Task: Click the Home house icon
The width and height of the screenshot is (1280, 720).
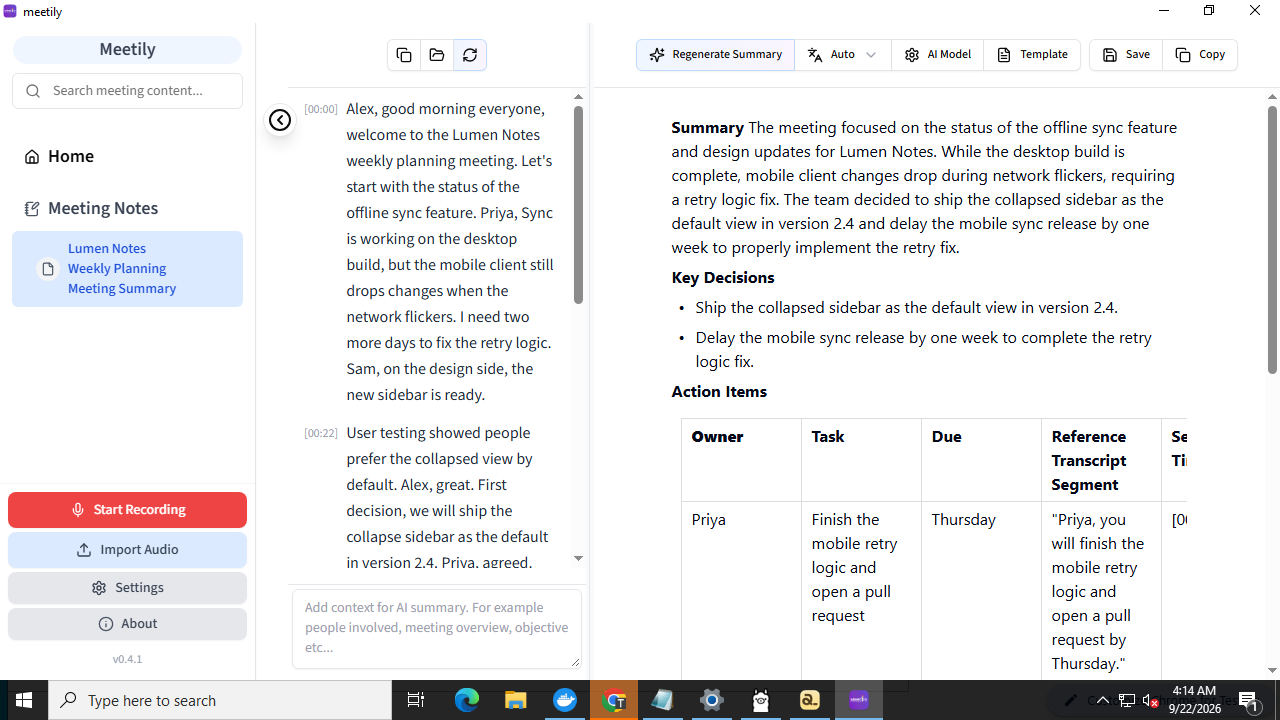Action: [x=32, y=157]
